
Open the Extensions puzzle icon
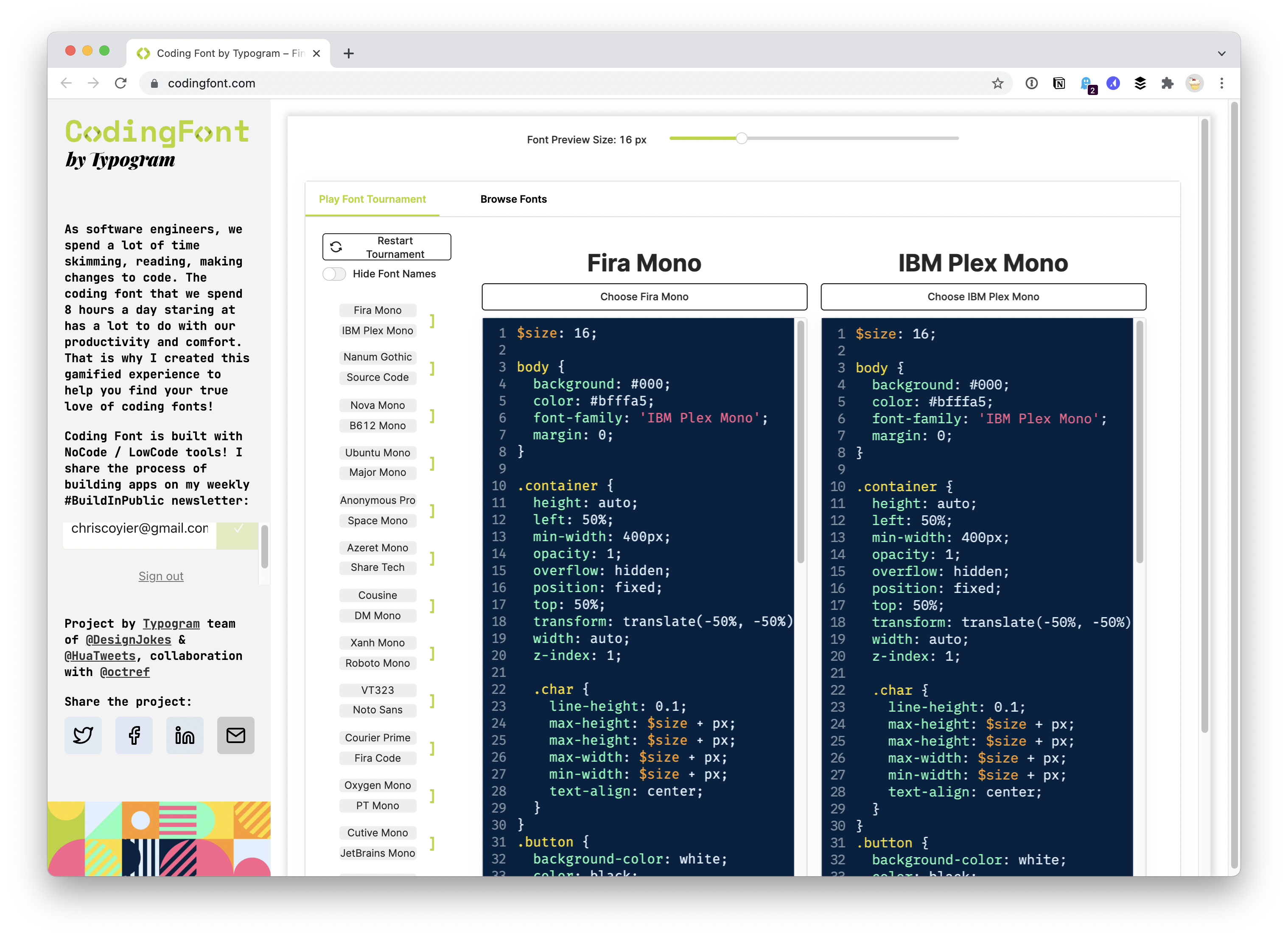tap(1167, 84)
